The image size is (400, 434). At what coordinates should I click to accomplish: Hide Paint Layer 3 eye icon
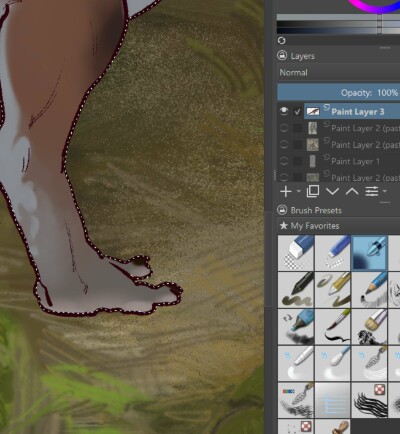[284, 111]
